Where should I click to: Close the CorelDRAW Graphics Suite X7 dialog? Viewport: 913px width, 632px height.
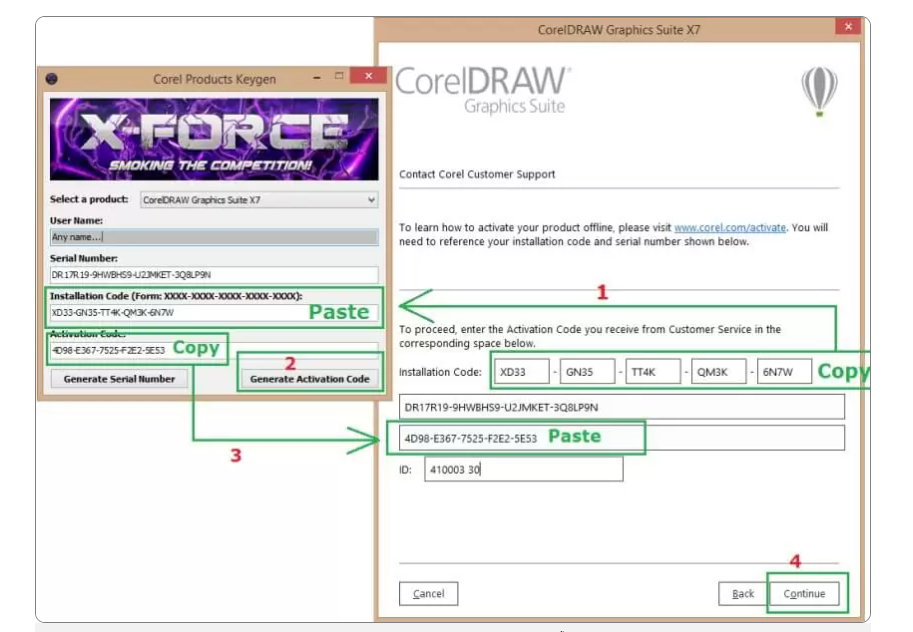click(x=848, y=27)
